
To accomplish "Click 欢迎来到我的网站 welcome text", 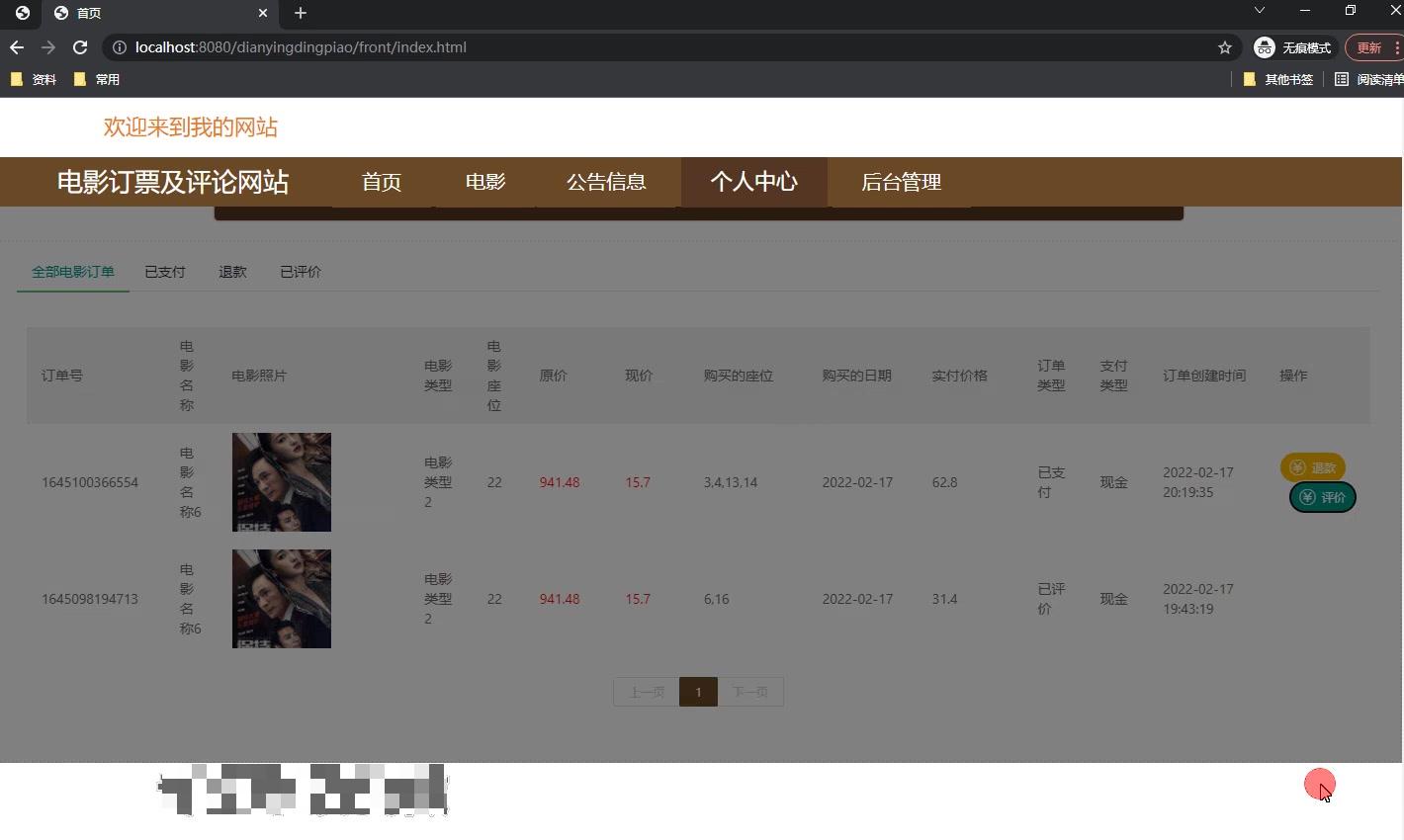I will coord(191,127).
